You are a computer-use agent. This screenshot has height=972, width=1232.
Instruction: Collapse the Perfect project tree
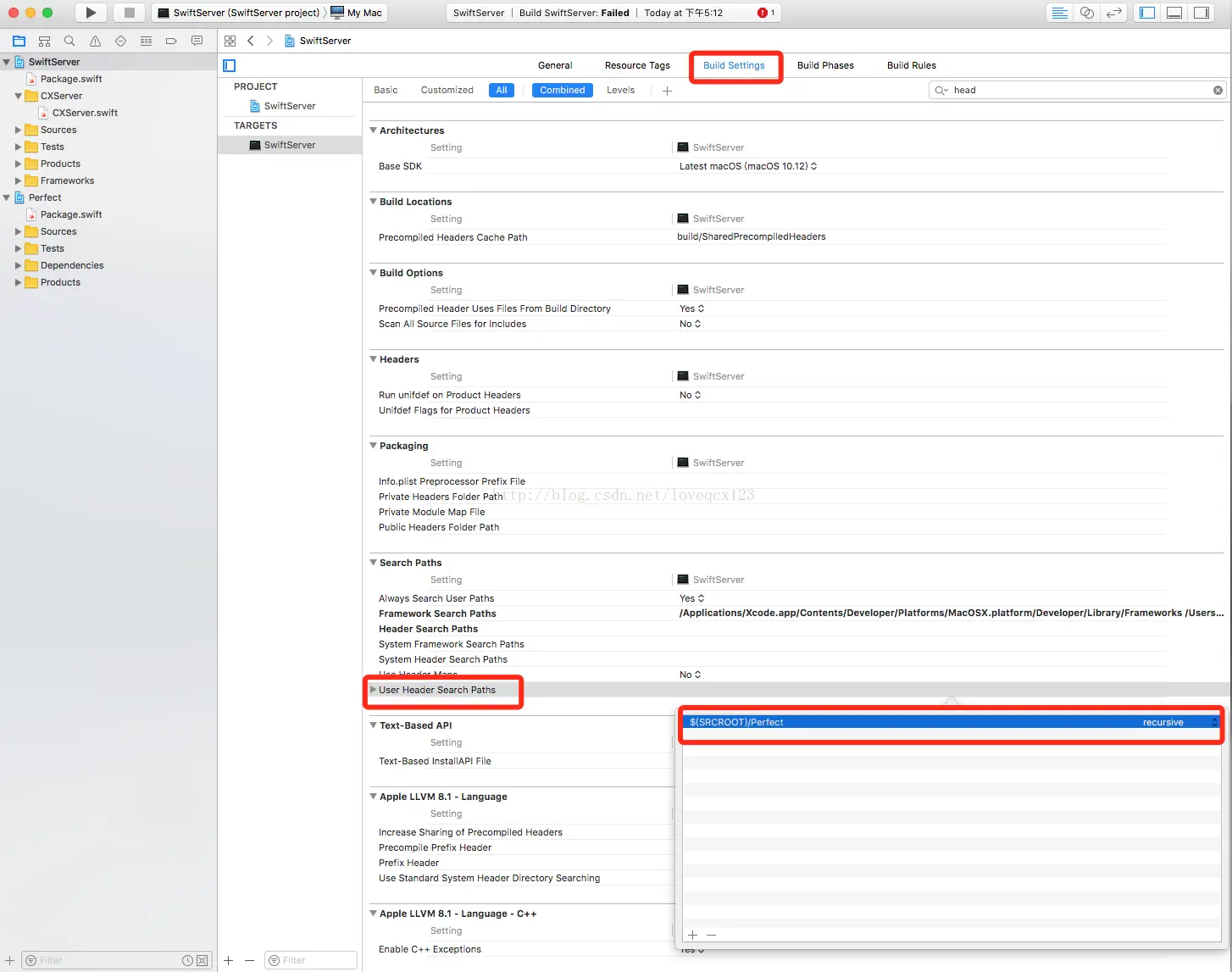click(7, 197)
